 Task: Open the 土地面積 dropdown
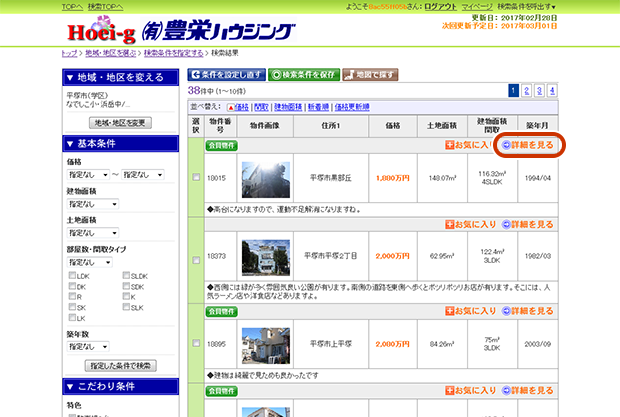point(93,233)
